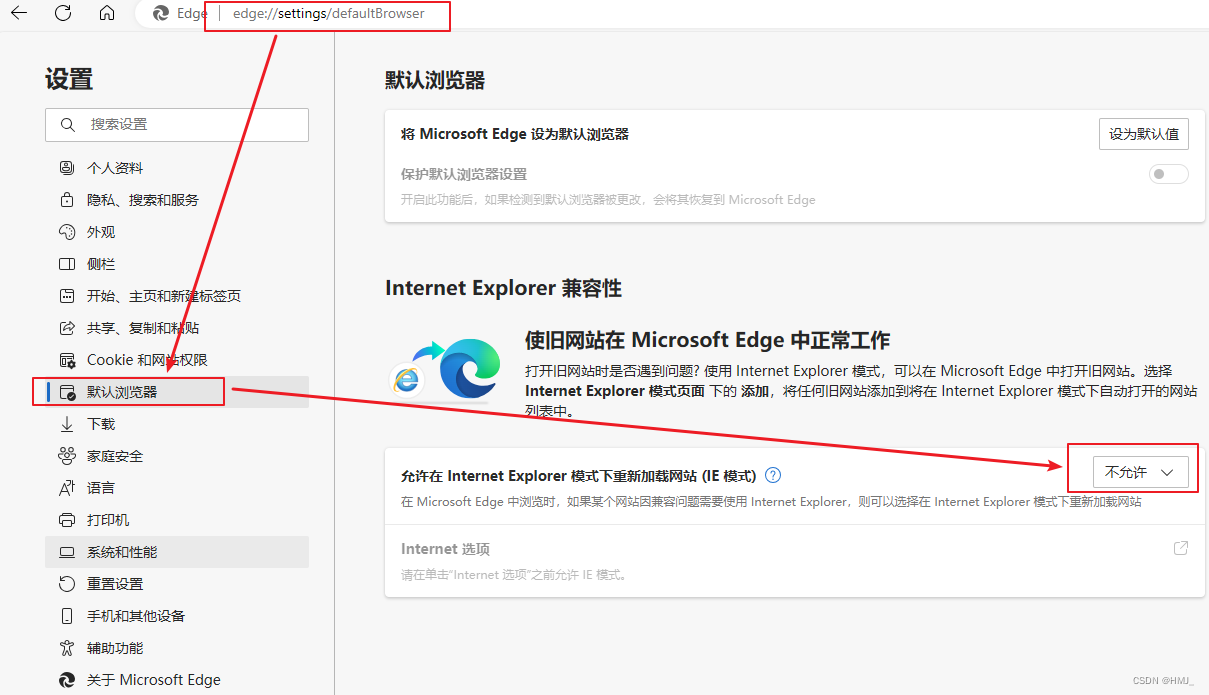Toggle 保护默认浏览器设置 switch
The width and height of the screenshot is (1209, 695).
pyautogui.click(x=1168, y=174)
